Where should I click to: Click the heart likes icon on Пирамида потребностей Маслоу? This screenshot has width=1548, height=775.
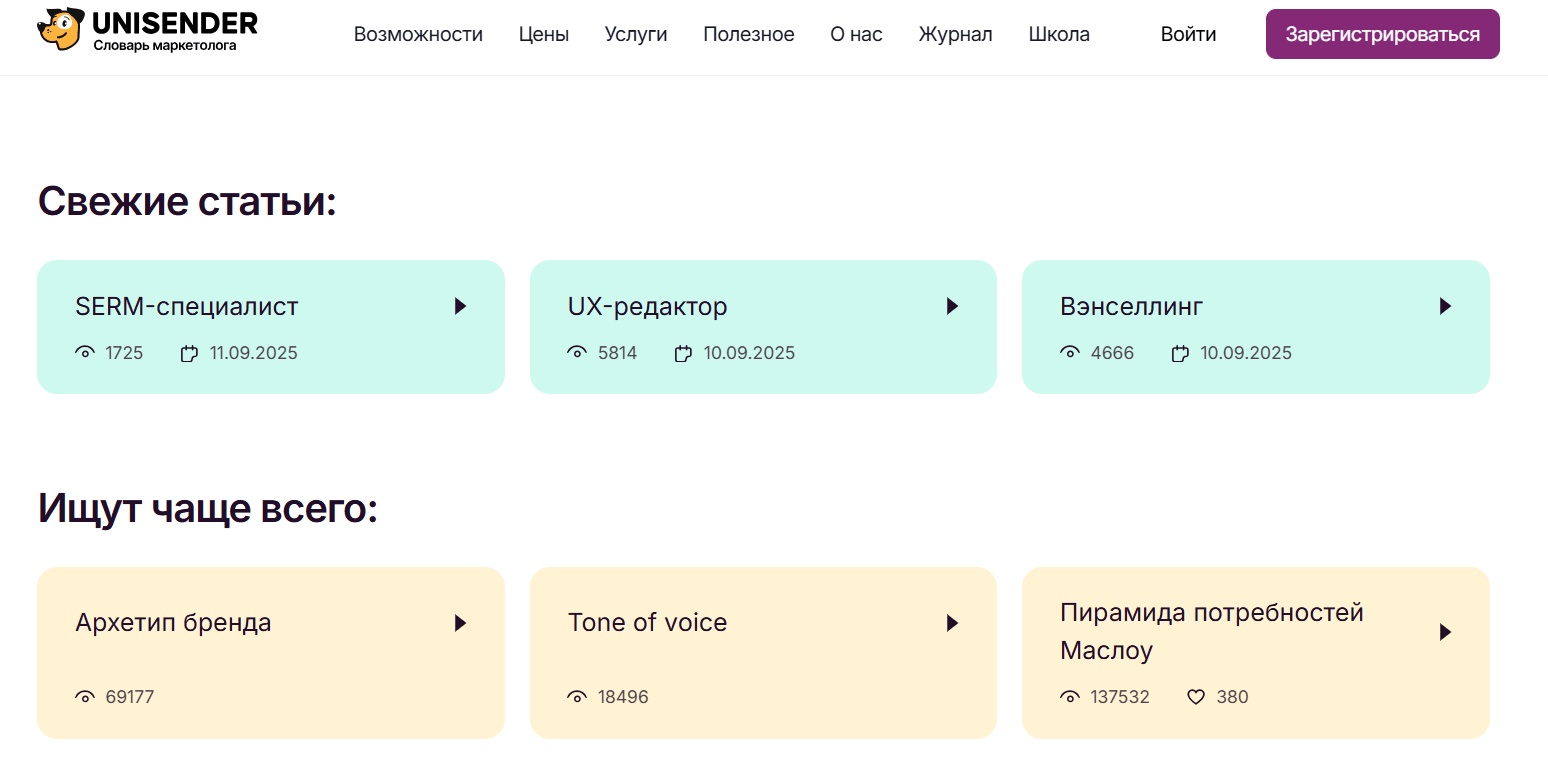point(1196,697)
